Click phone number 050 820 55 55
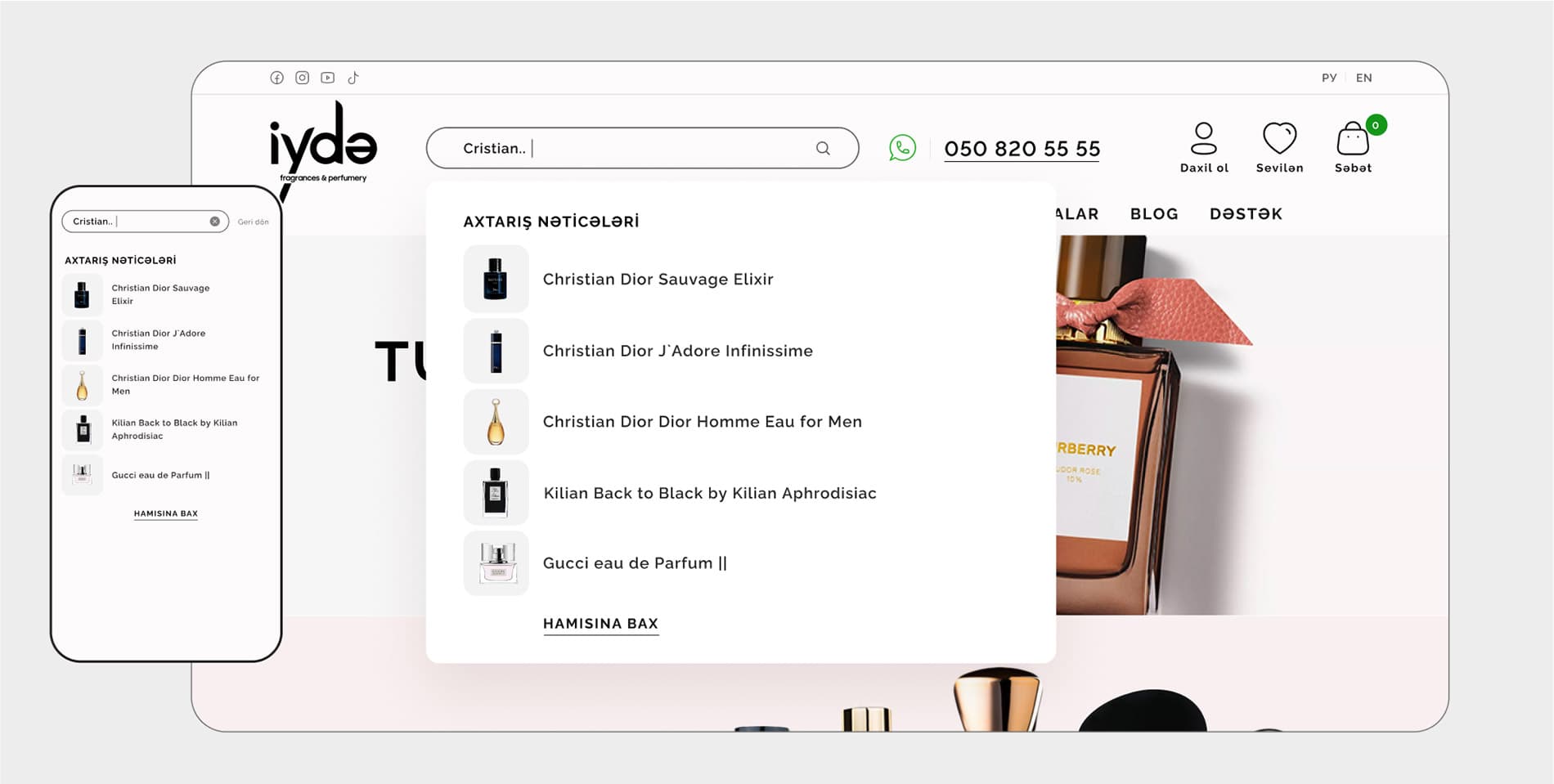Screen dimensions: 1554x784 [1022, 149]
